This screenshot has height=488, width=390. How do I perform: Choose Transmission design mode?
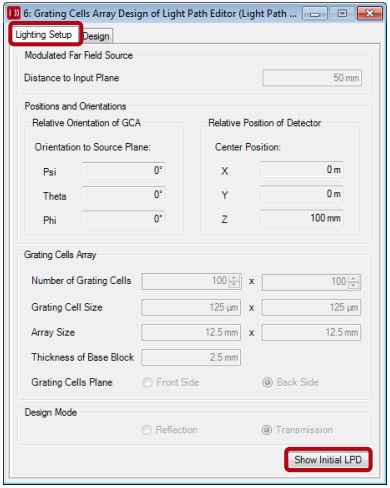267,430
